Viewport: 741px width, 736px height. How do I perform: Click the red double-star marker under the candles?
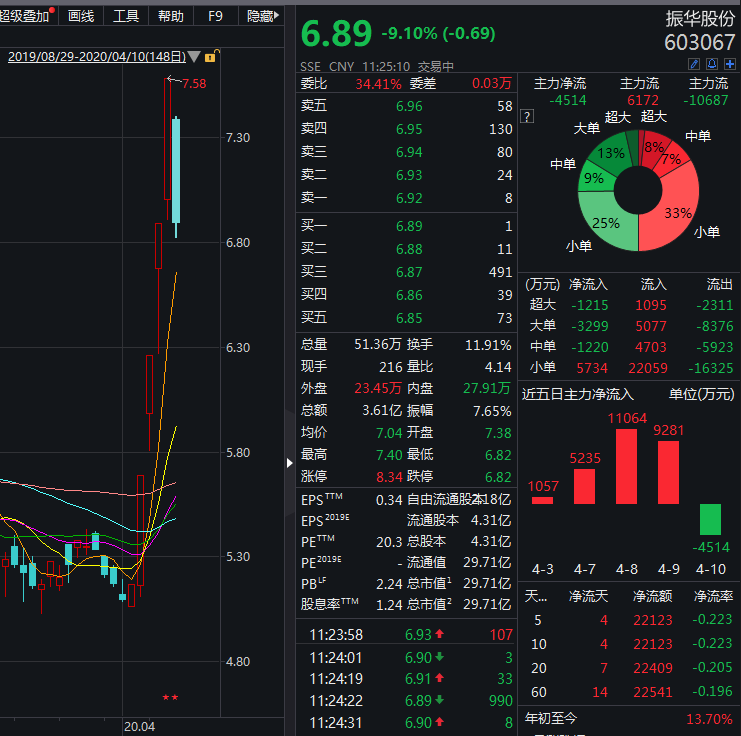point(170,697)
